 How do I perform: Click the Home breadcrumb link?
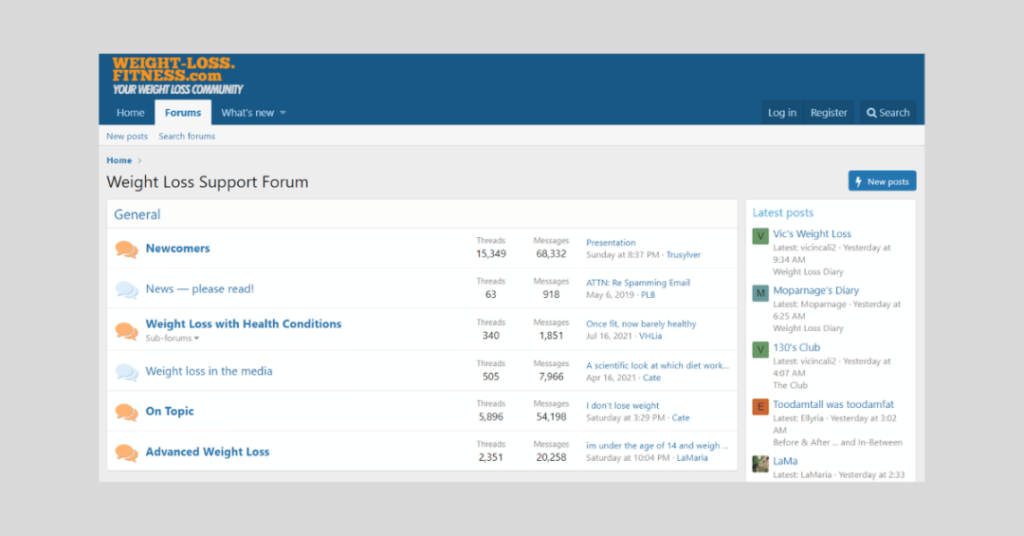coord(119,160)
